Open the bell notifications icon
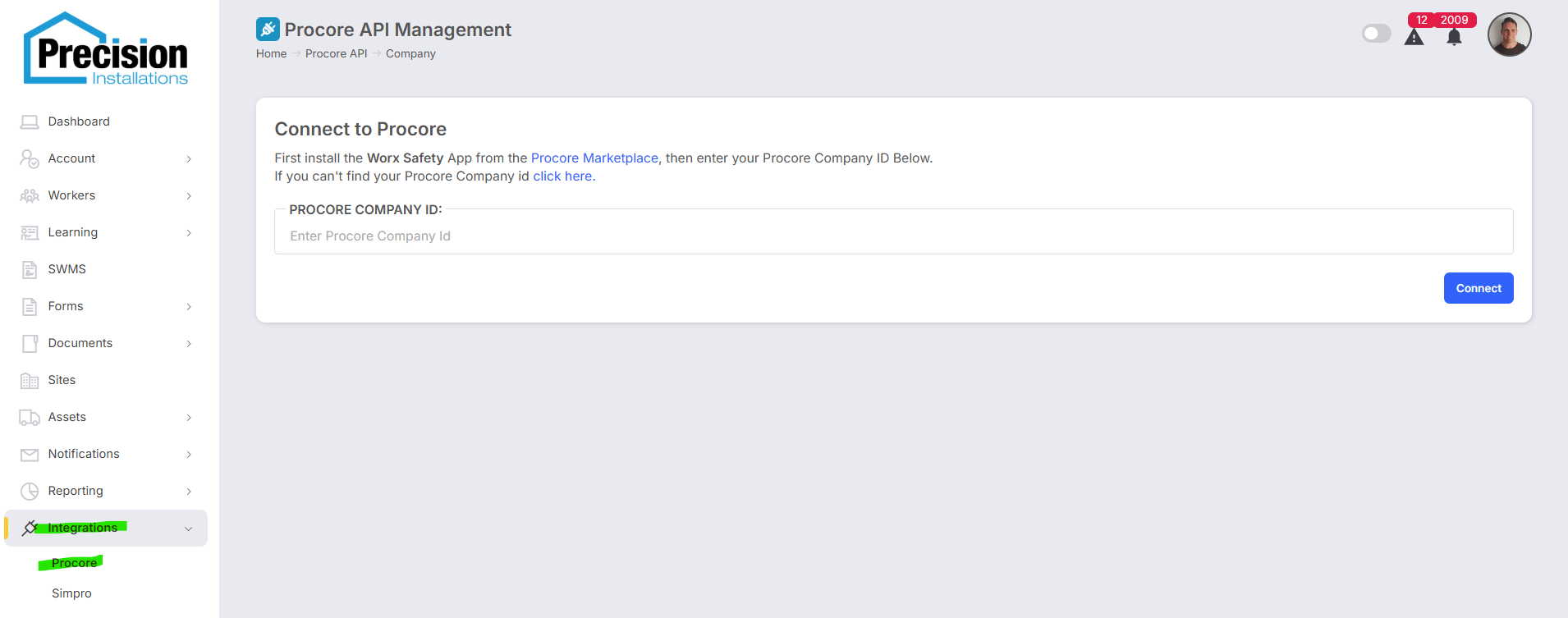This screenshot has width=1568, height=618. pos(1454,37)
